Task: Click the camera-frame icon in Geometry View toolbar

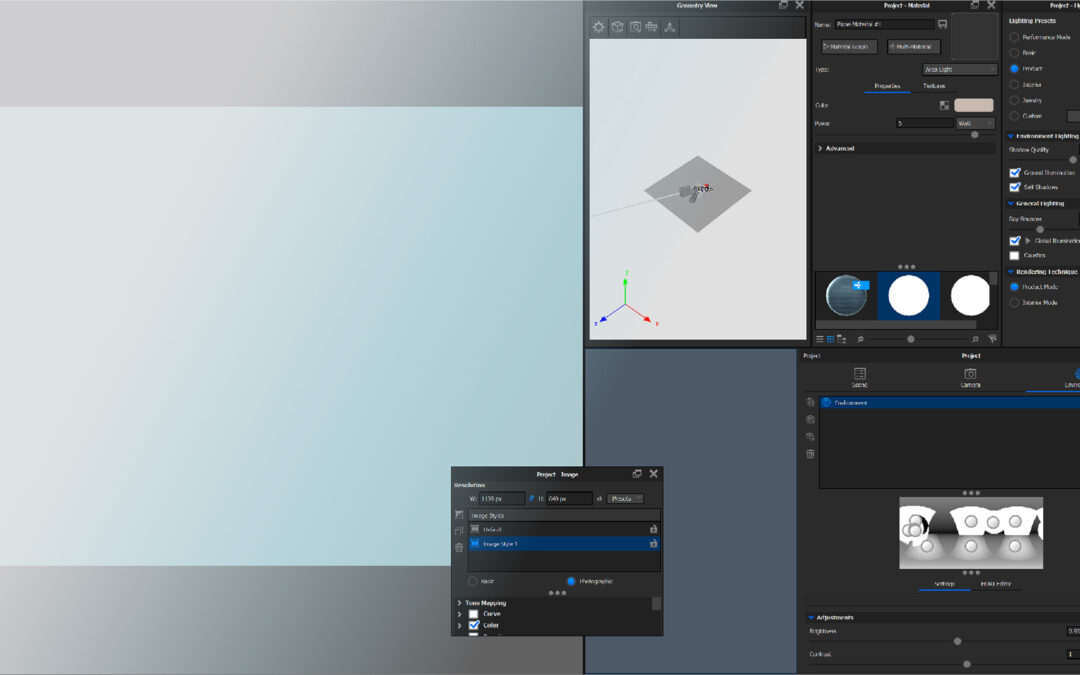Action: tap(635, 27)
